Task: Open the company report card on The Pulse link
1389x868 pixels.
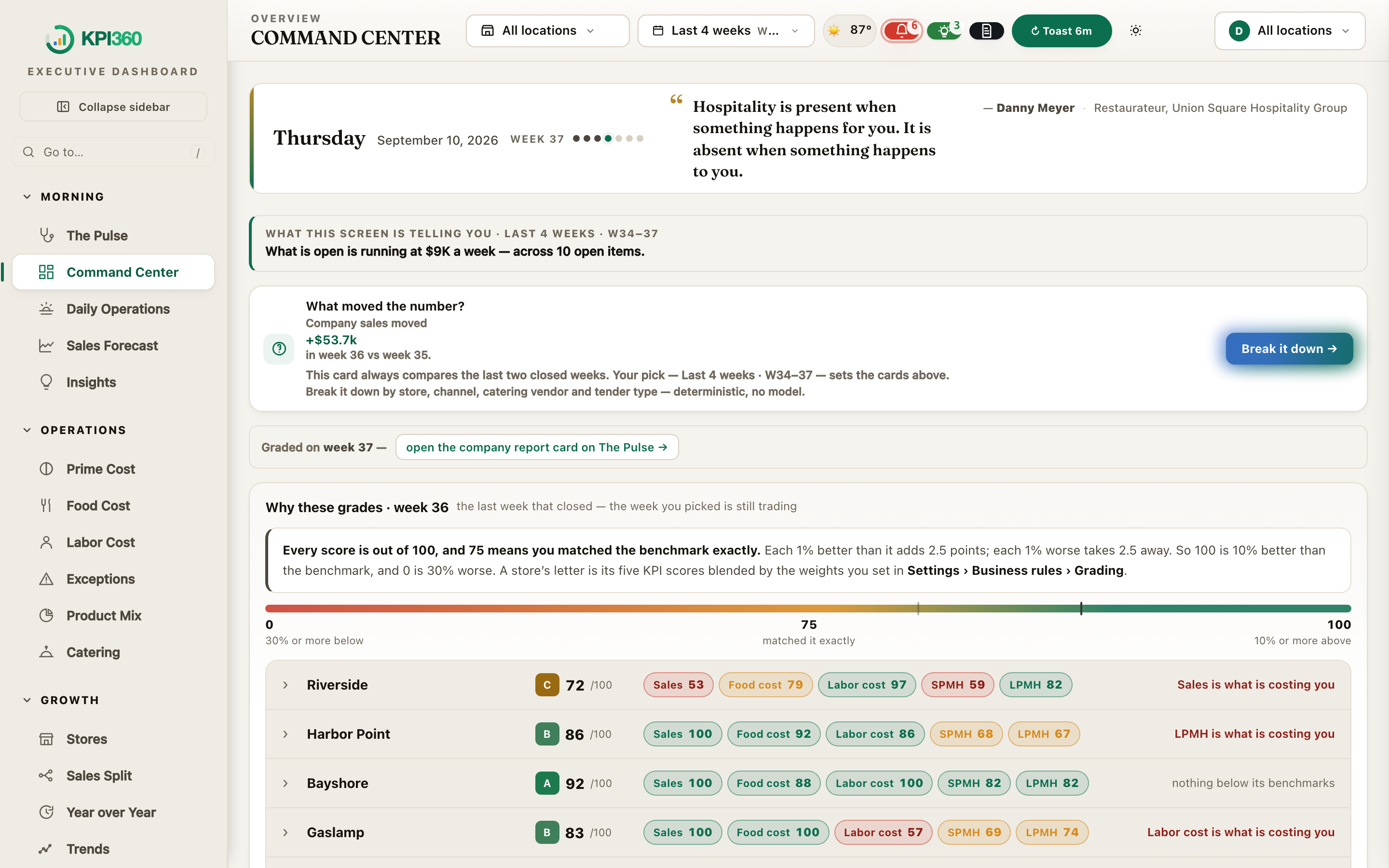Action: click(x=537, y=447)
